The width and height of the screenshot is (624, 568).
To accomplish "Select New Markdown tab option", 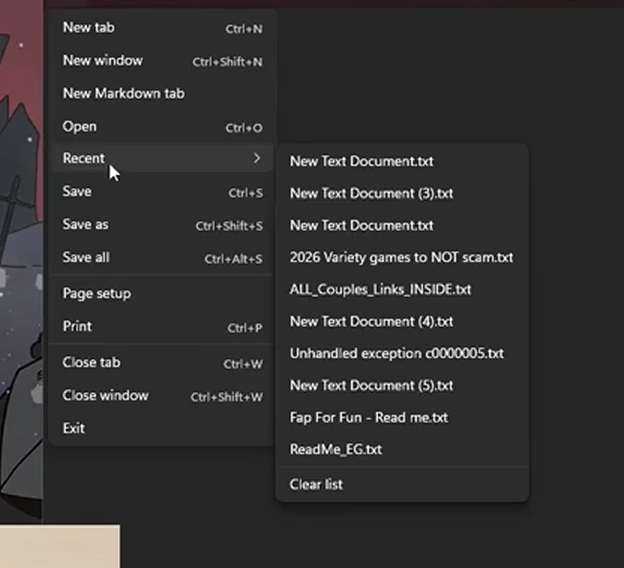I will click(x=162, y=94).
